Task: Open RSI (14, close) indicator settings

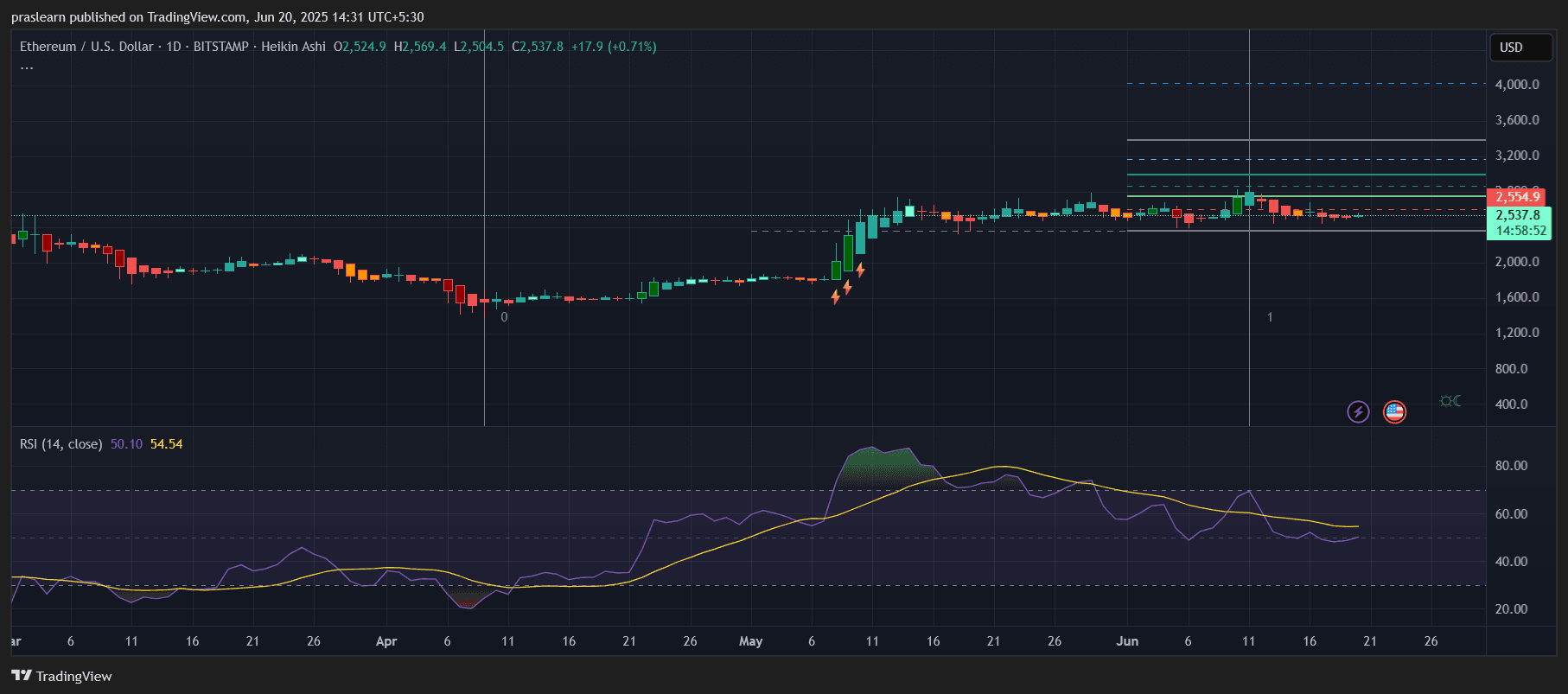Action: click(x=61, y=444)
